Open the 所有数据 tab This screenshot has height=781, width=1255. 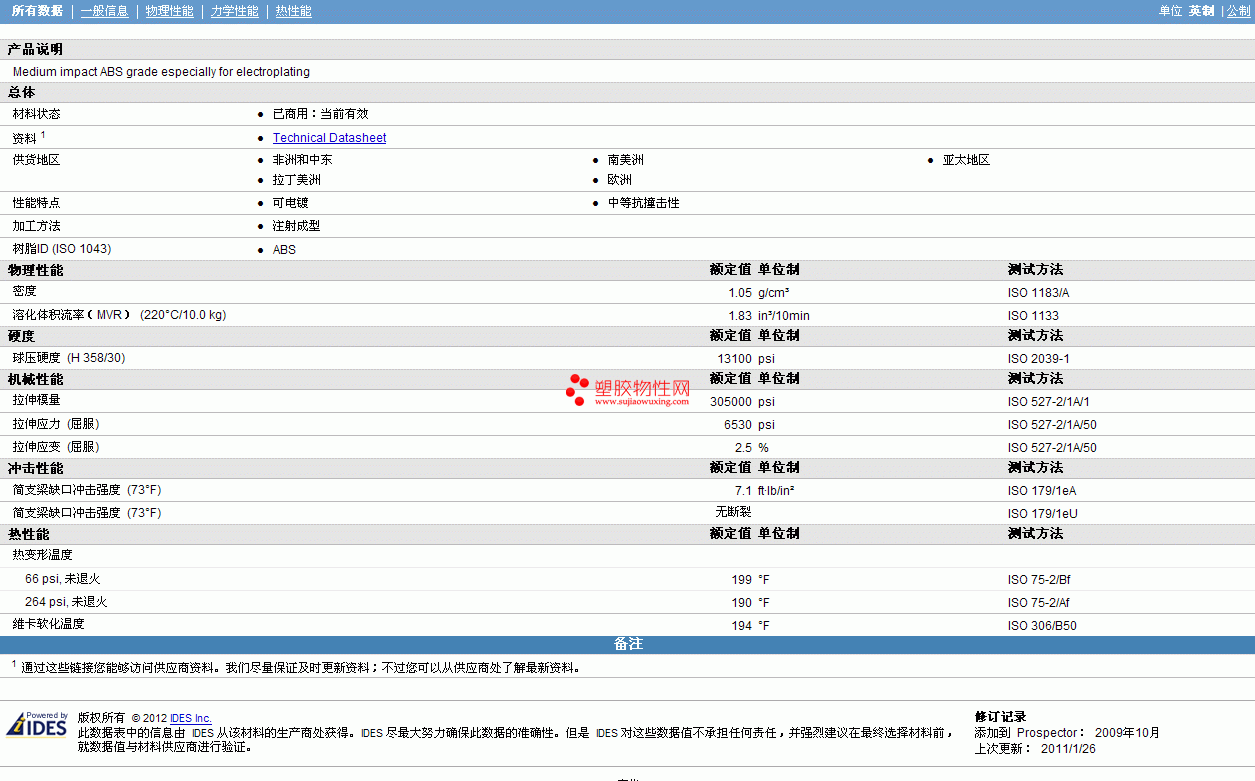37,11
